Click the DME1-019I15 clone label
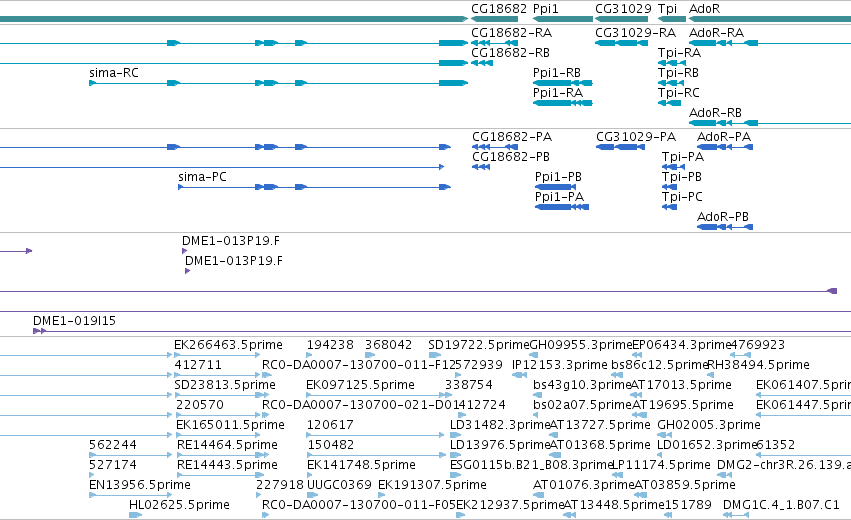Image resolution: width=851 pixels, height=520 pixels. [x=74, y=321]
